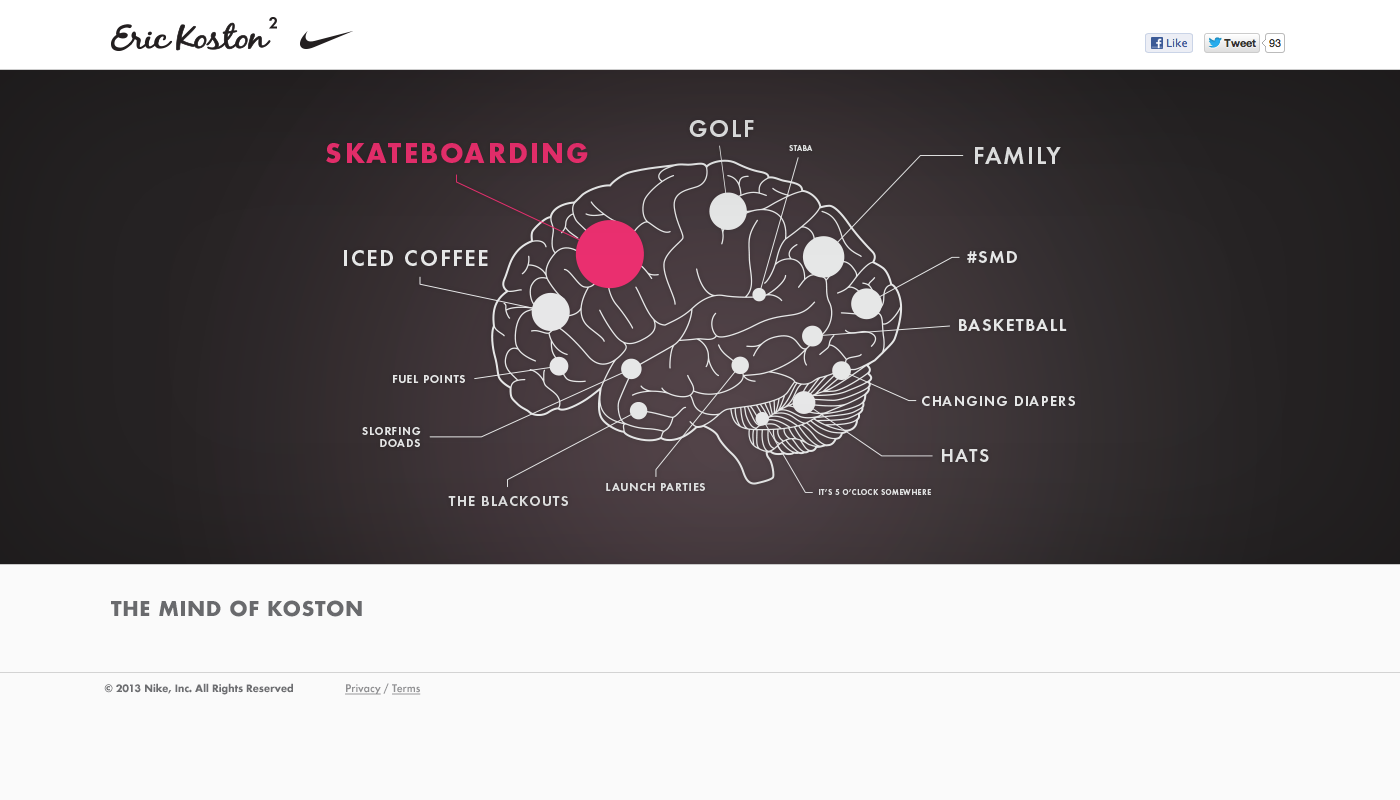Select the #SMD label

click(x=992, y=258)
